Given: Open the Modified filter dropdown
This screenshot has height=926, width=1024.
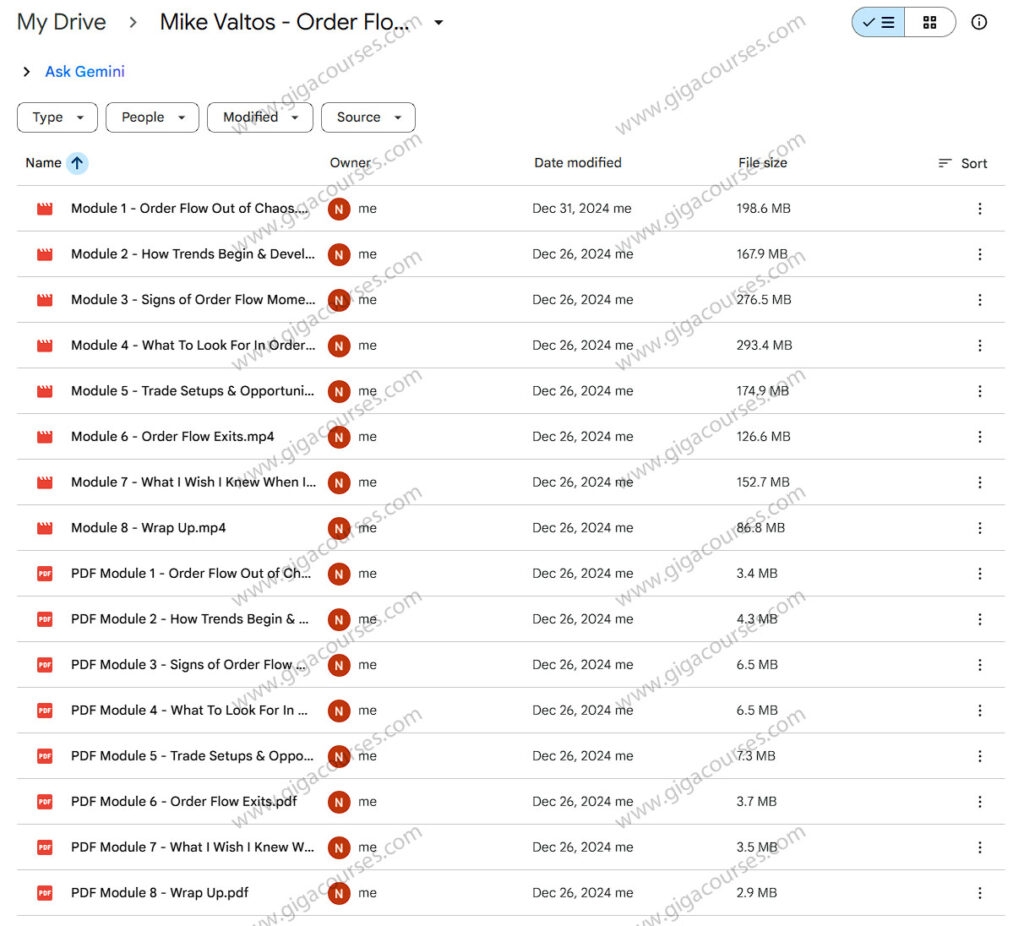Looking at the screenshot, I should click(x=260, y=117).
